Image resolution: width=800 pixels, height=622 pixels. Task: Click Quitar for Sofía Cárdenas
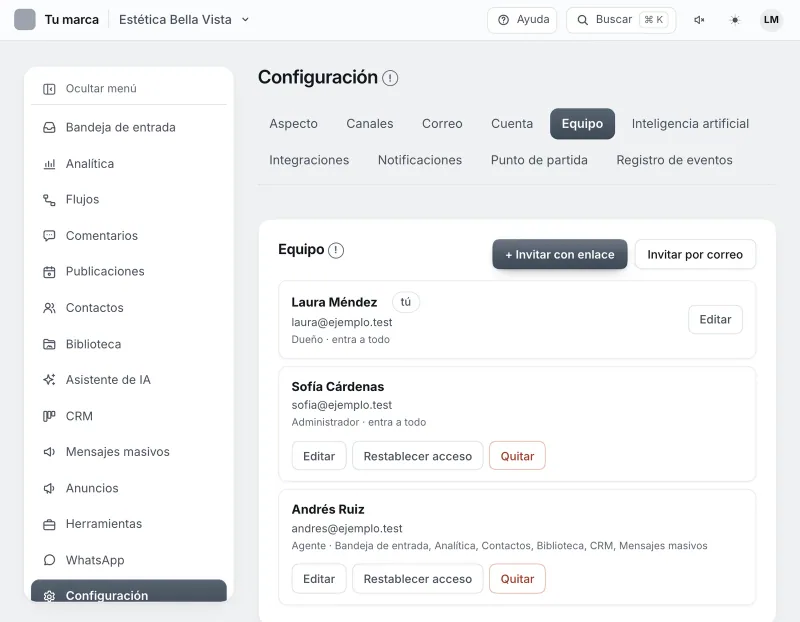pos(517,456)
